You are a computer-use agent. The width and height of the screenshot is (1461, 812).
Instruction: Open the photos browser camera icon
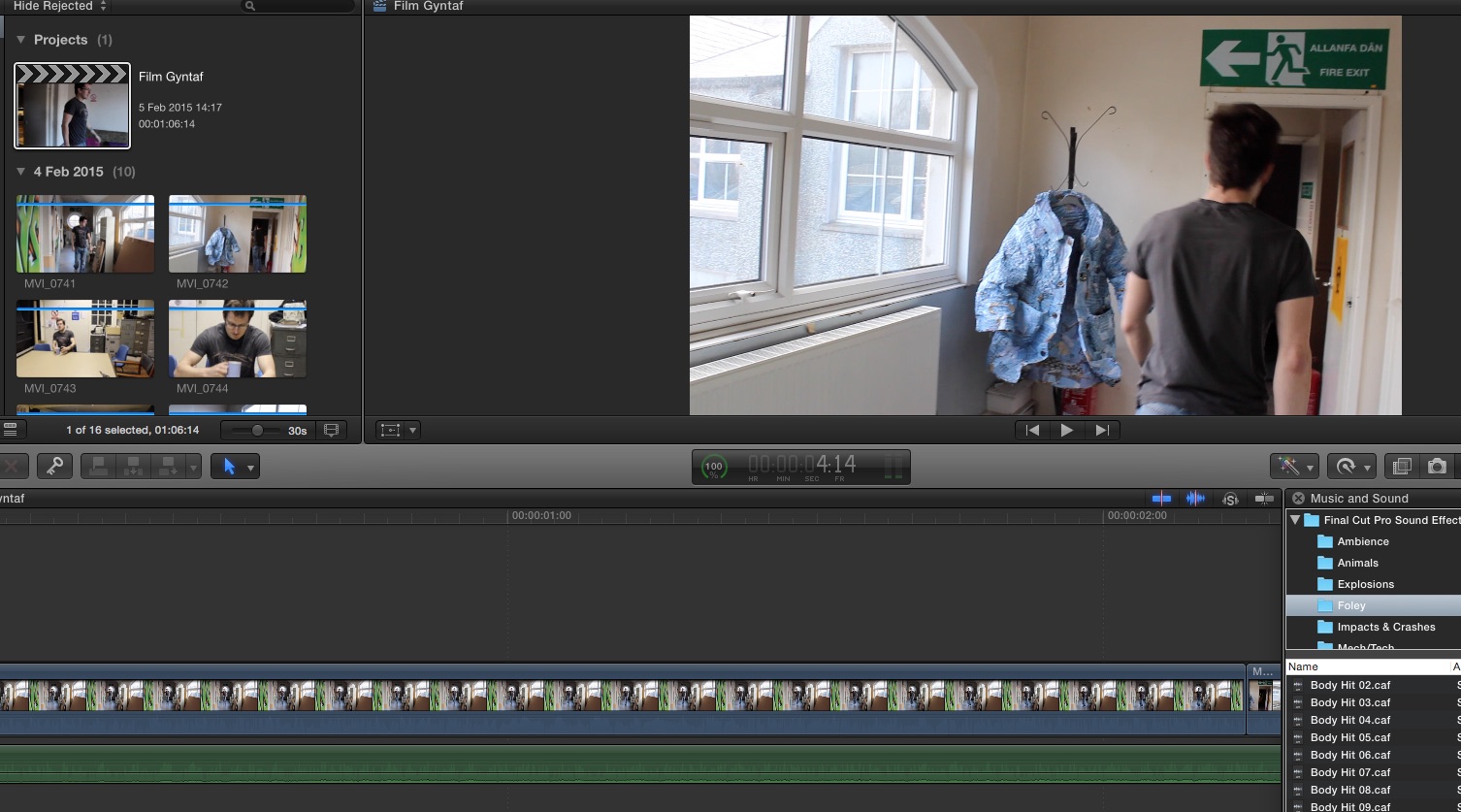click(1437, 467)
